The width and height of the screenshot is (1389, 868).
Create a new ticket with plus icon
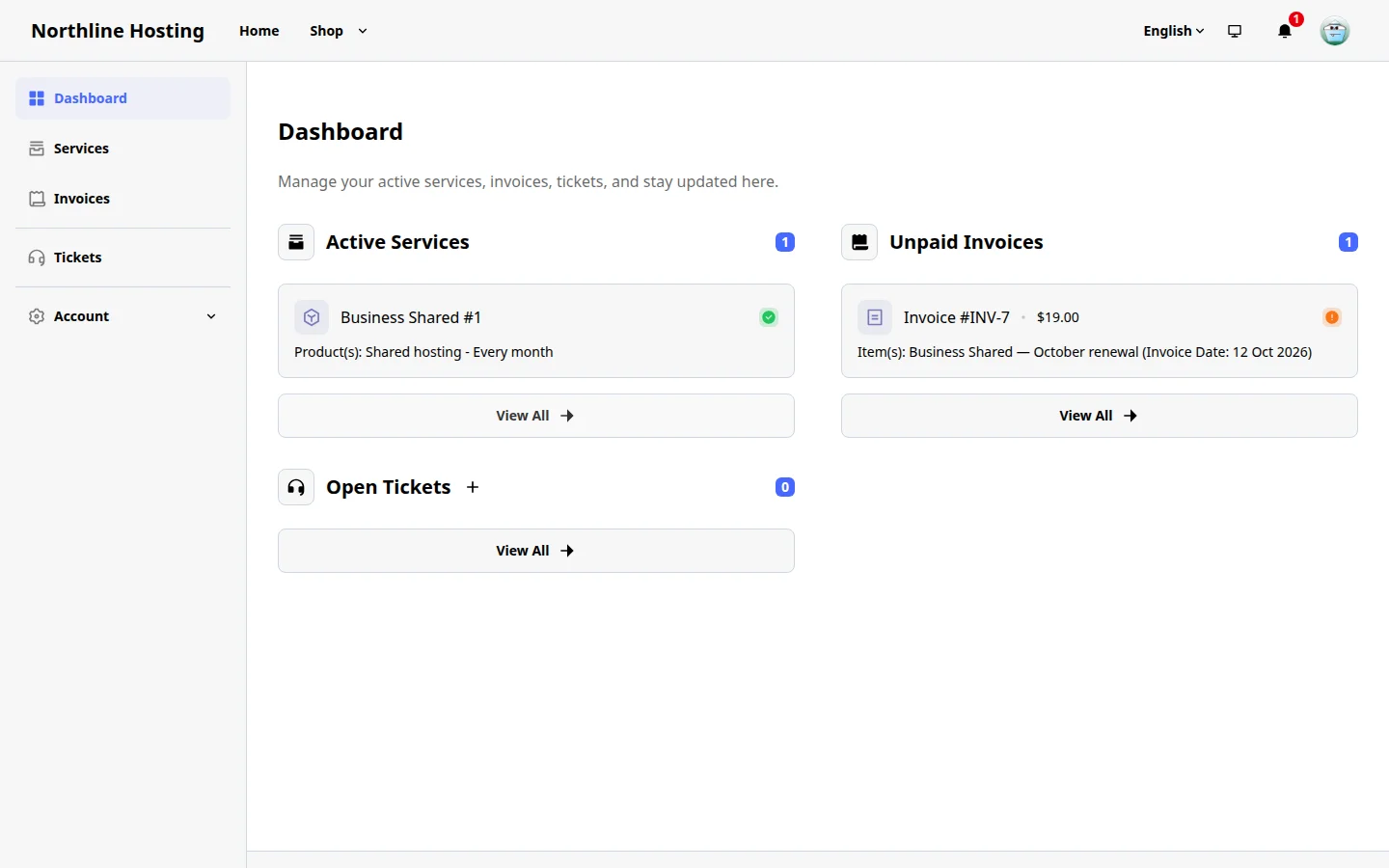473,487
